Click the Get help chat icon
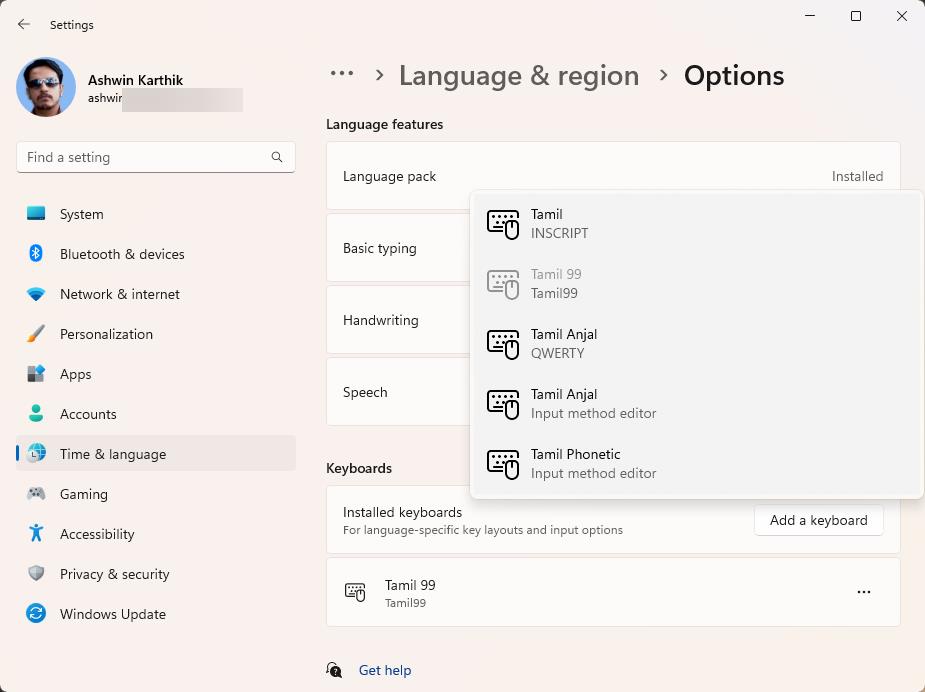Viewport: 925px width, 692px height. click(334, 670)
